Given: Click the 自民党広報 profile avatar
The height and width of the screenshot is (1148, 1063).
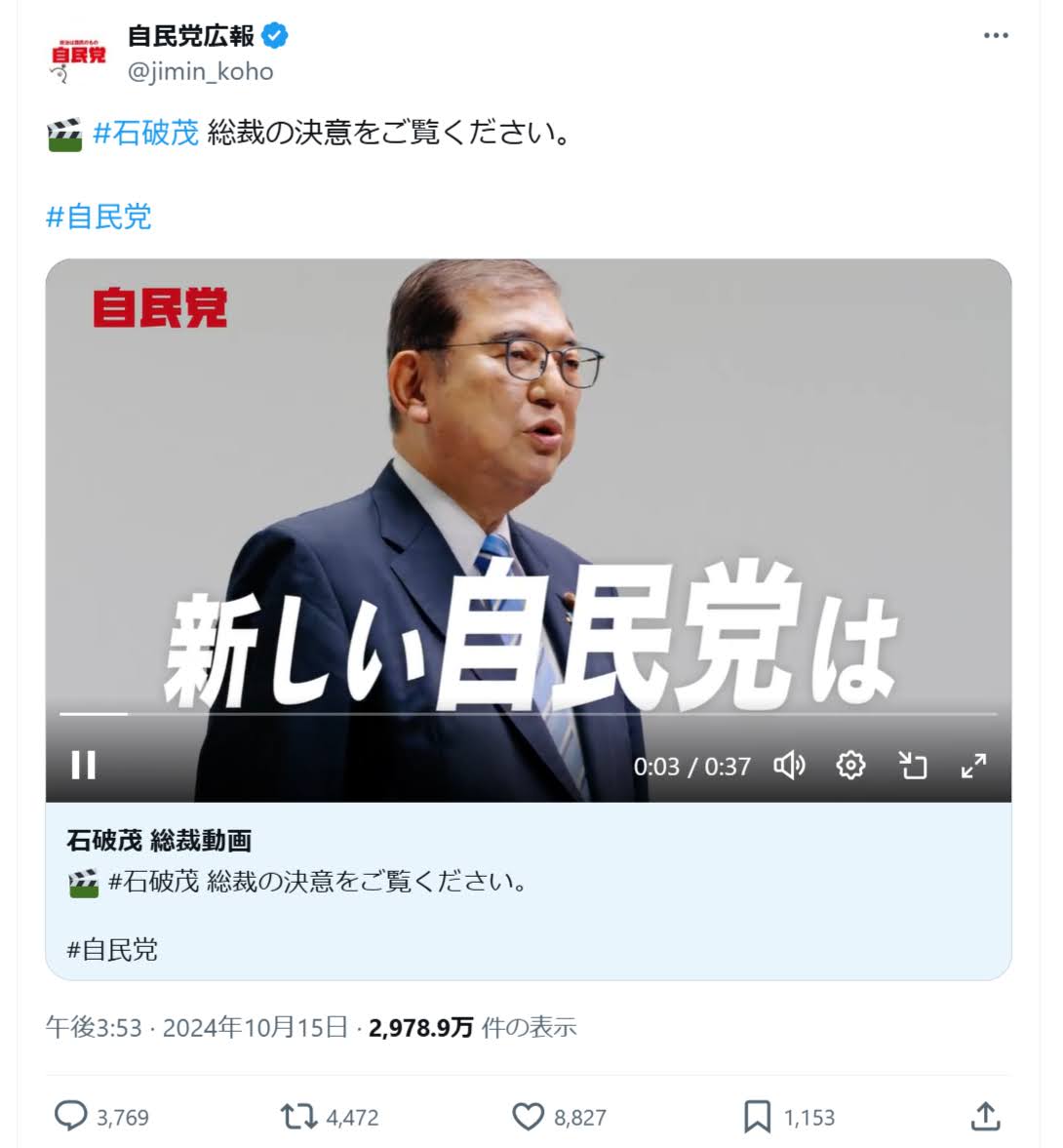Looking at the screenshot, I should [x=77, y=55].
